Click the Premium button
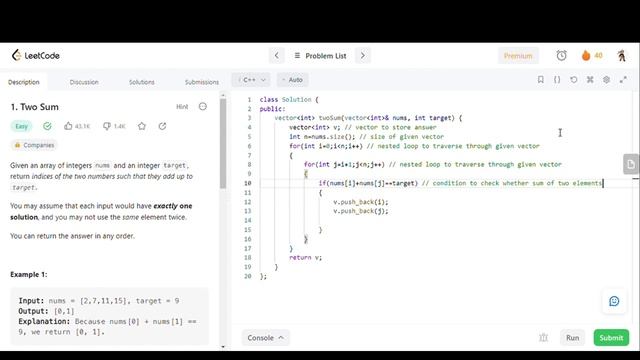The image size is (640, 360). tap(518, 56)
